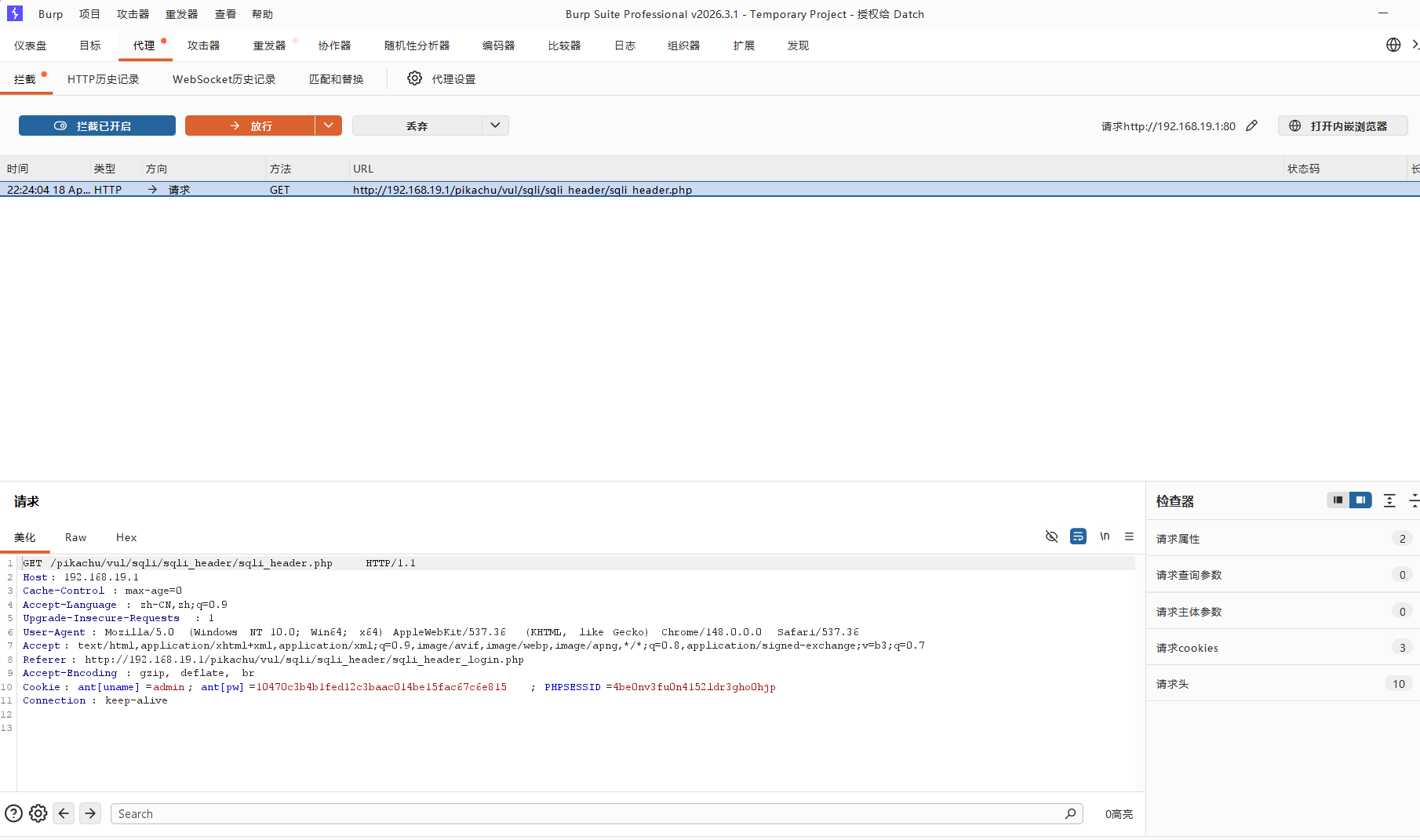Go to previous search match arrow

pos(64,813)
